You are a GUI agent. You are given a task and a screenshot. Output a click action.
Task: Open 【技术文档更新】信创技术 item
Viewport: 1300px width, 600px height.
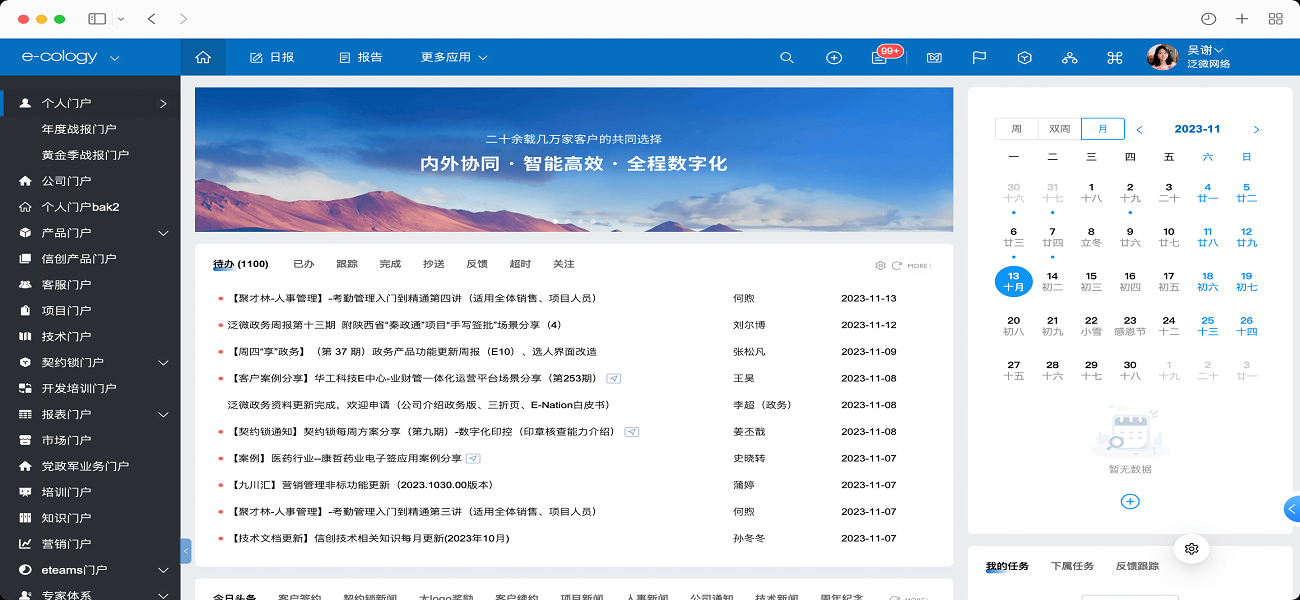[x=369, y=538]
